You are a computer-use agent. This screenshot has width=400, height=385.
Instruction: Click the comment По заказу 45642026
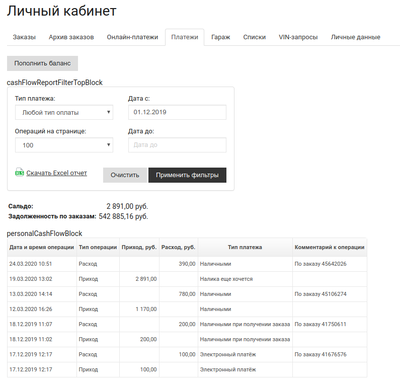(x=320, y=264)
